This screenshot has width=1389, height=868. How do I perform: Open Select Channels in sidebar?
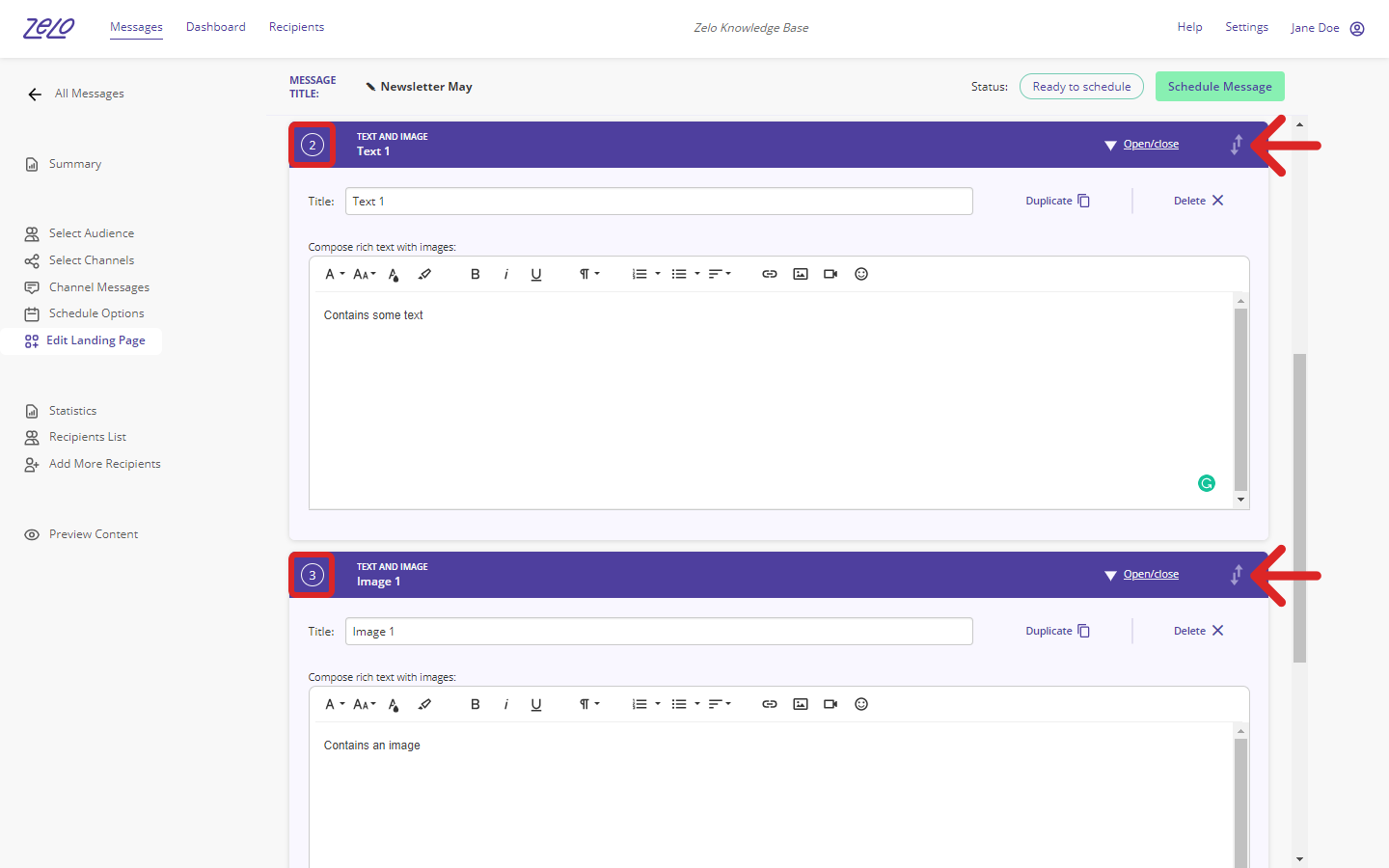[79, 260]
